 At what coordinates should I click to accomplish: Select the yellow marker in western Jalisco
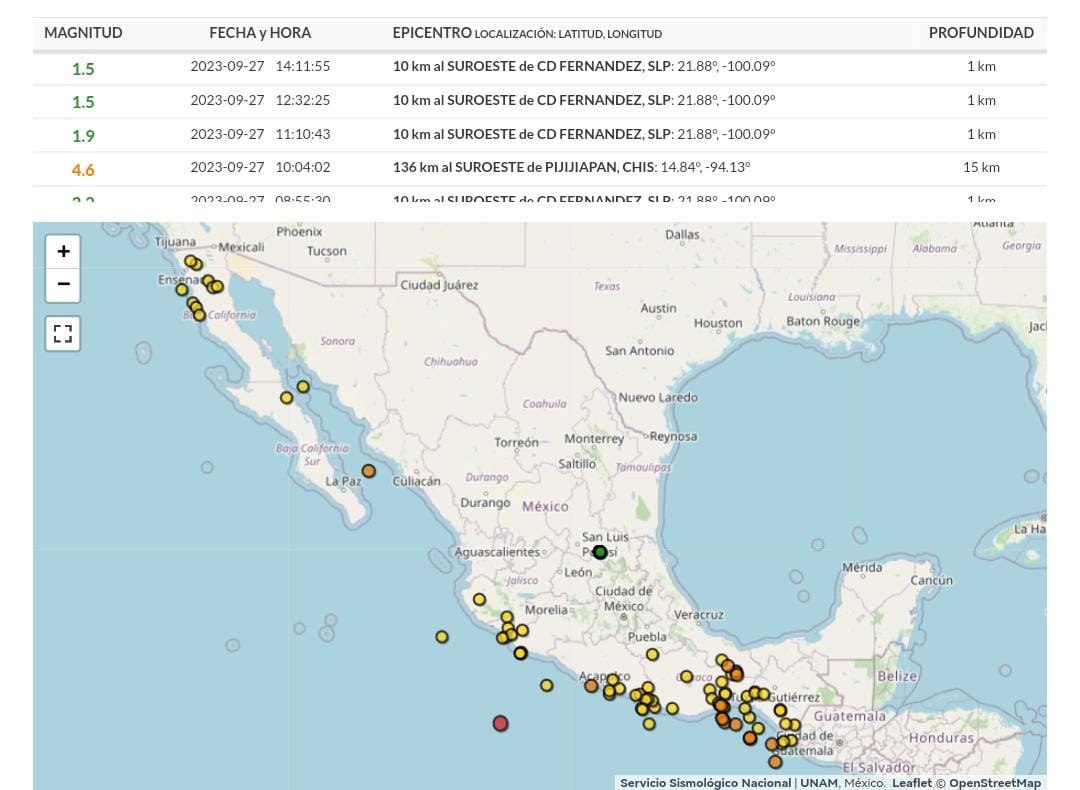pyautogui.click(x=479, y=600)
